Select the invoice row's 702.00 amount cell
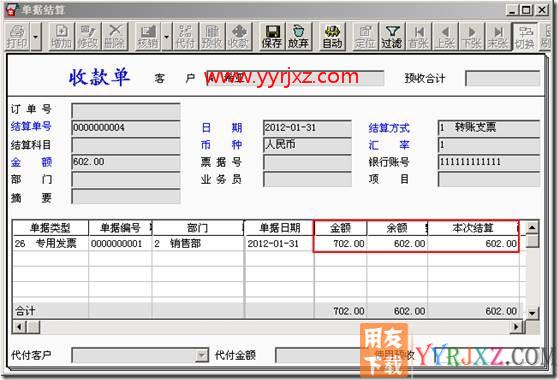558x380 pixels. pyautogui.click(x=340, y=243)
